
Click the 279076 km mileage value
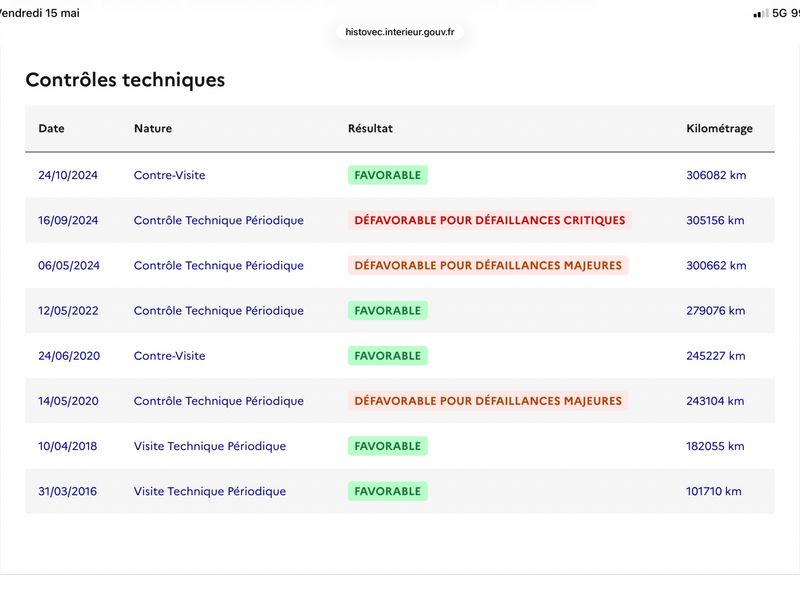tap(715, 311)
